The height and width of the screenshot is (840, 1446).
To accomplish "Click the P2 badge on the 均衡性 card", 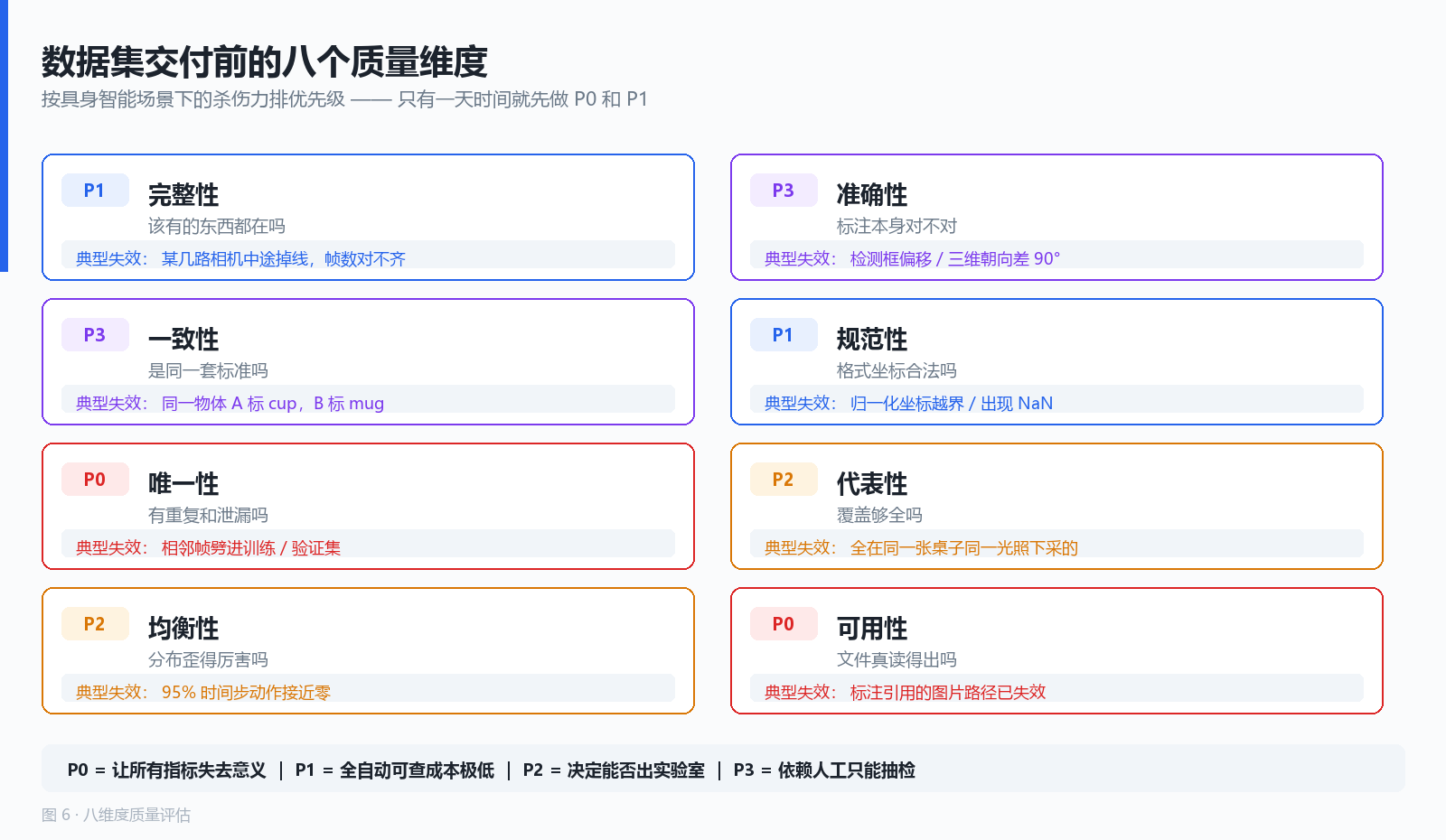I will click(x=95, y=624).
